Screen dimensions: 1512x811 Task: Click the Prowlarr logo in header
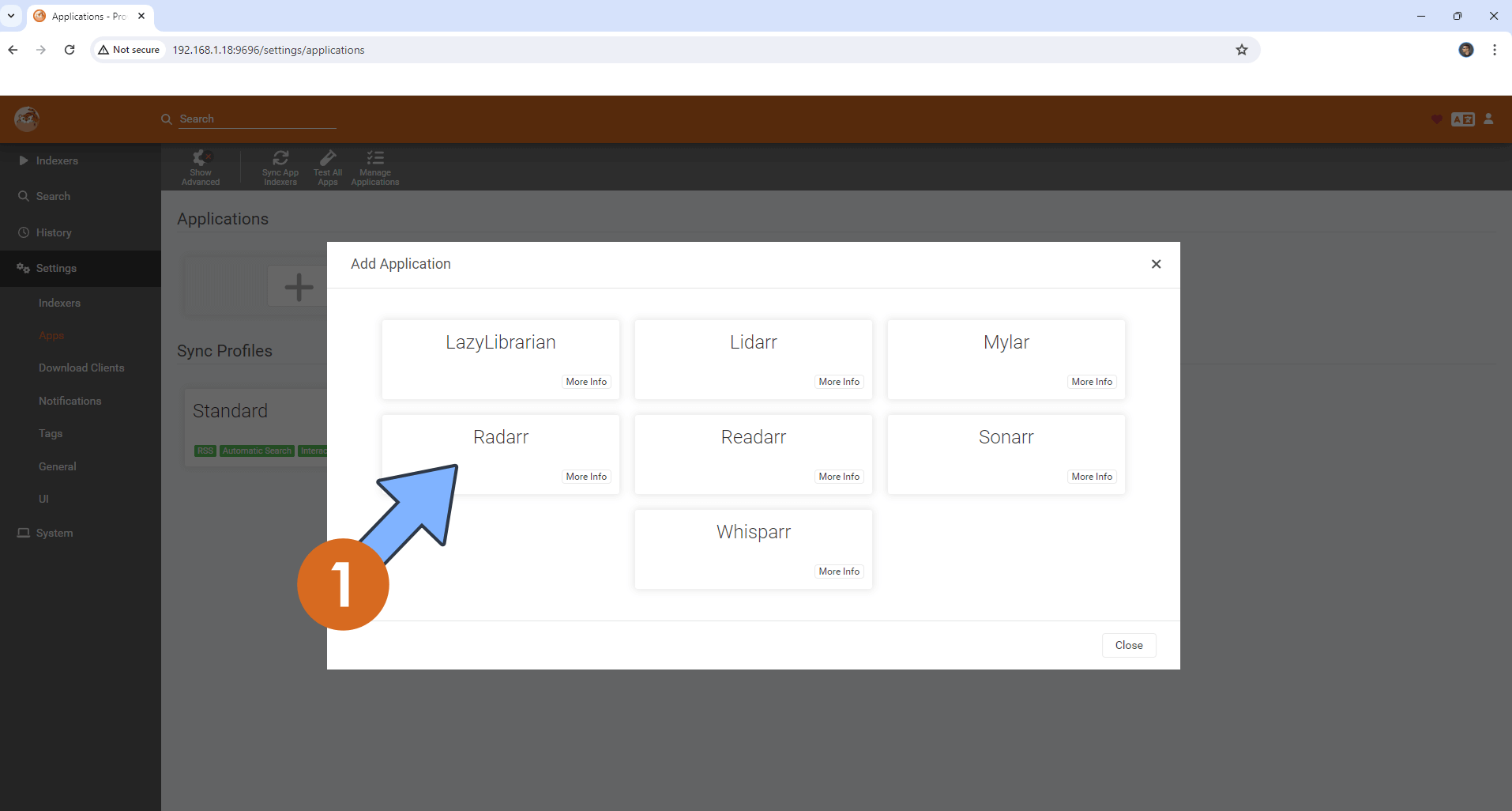(27, 119)
